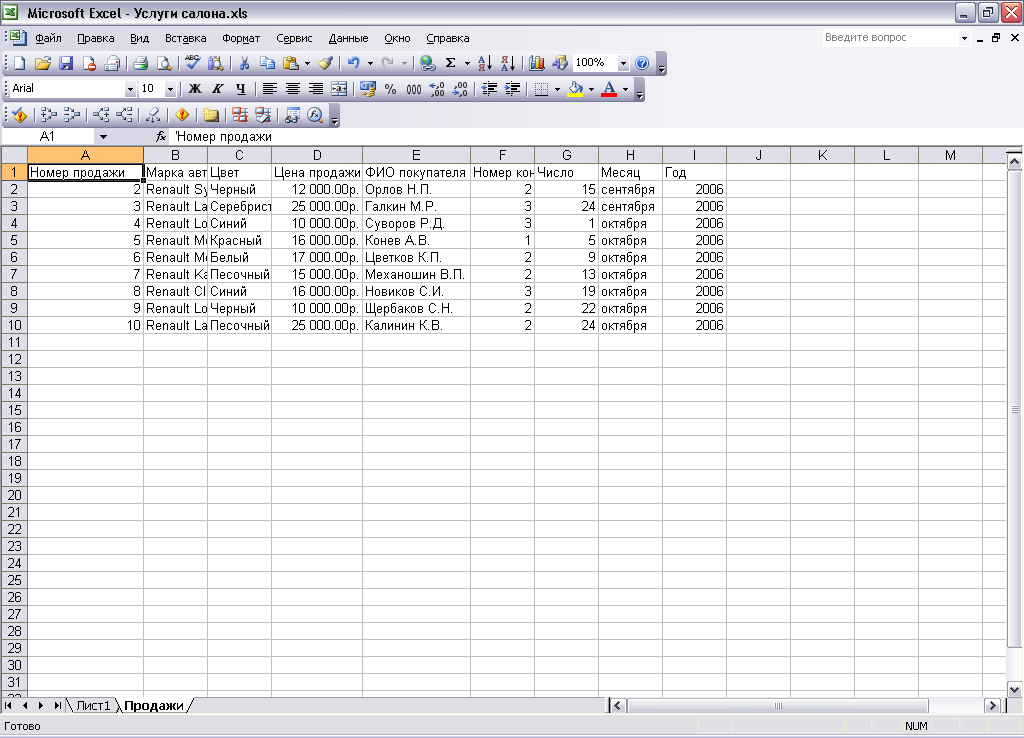Viewport: 1024px width, 738px height.
Task: Apply Percent style icon
Action: [x=391, y=89]
